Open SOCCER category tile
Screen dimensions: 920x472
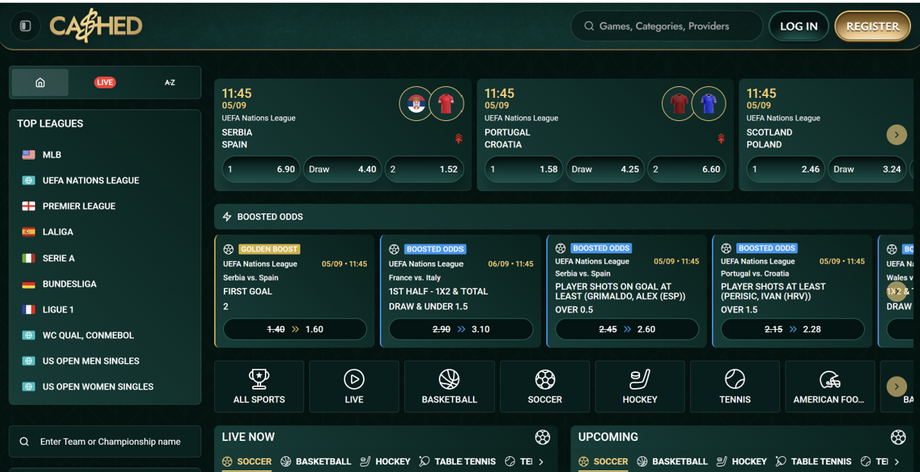tap(545, 387)
